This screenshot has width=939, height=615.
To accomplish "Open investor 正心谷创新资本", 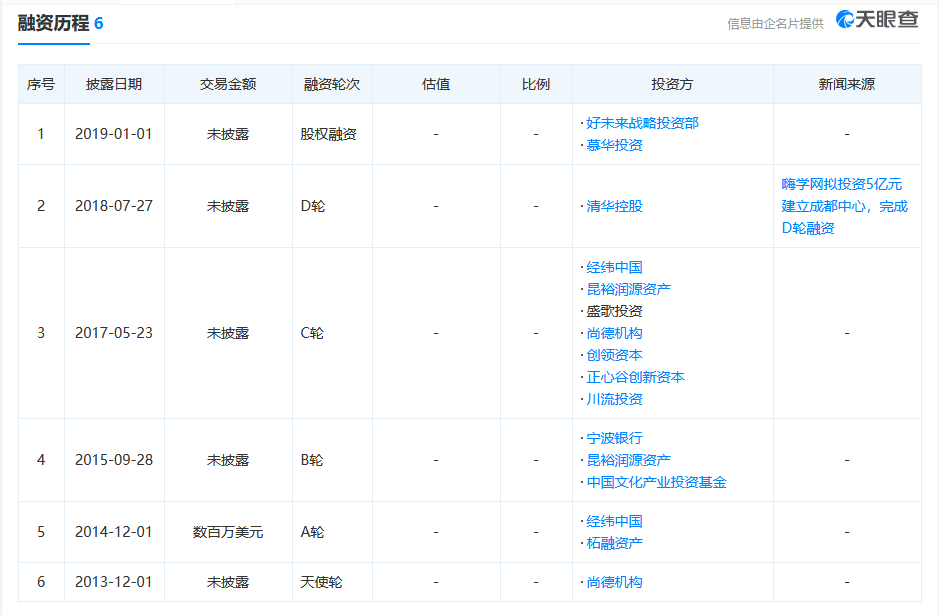I will coord(635,377).
